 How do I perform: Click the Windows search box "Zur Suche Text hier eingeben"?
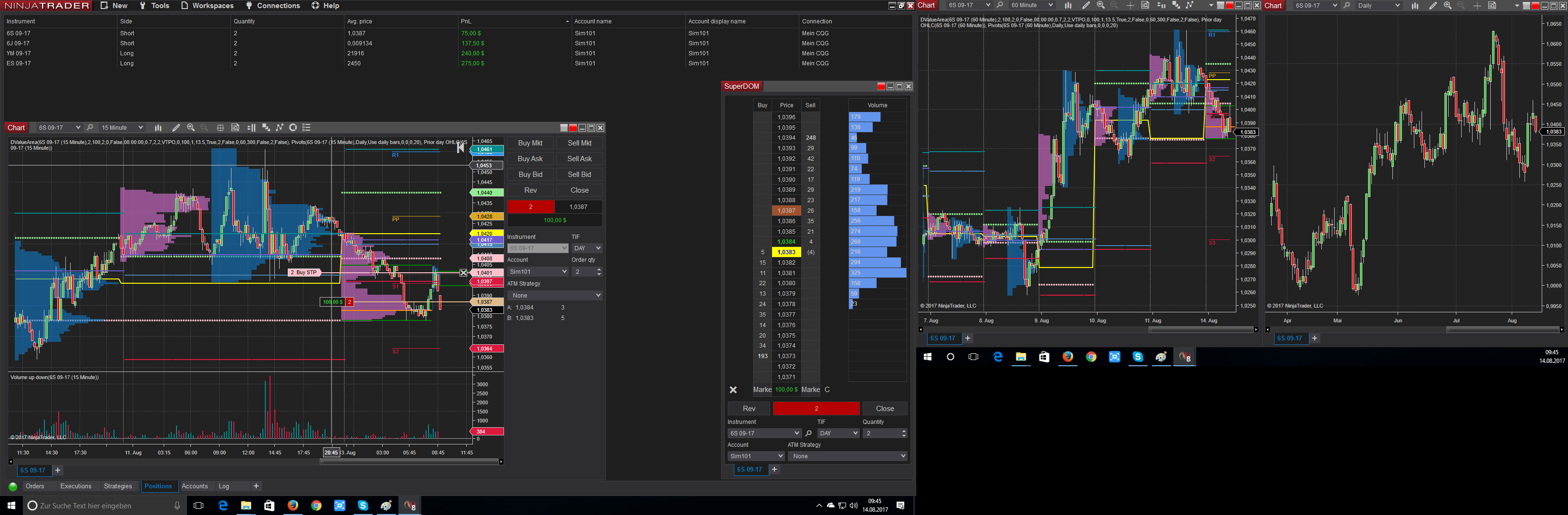(104, 506)
